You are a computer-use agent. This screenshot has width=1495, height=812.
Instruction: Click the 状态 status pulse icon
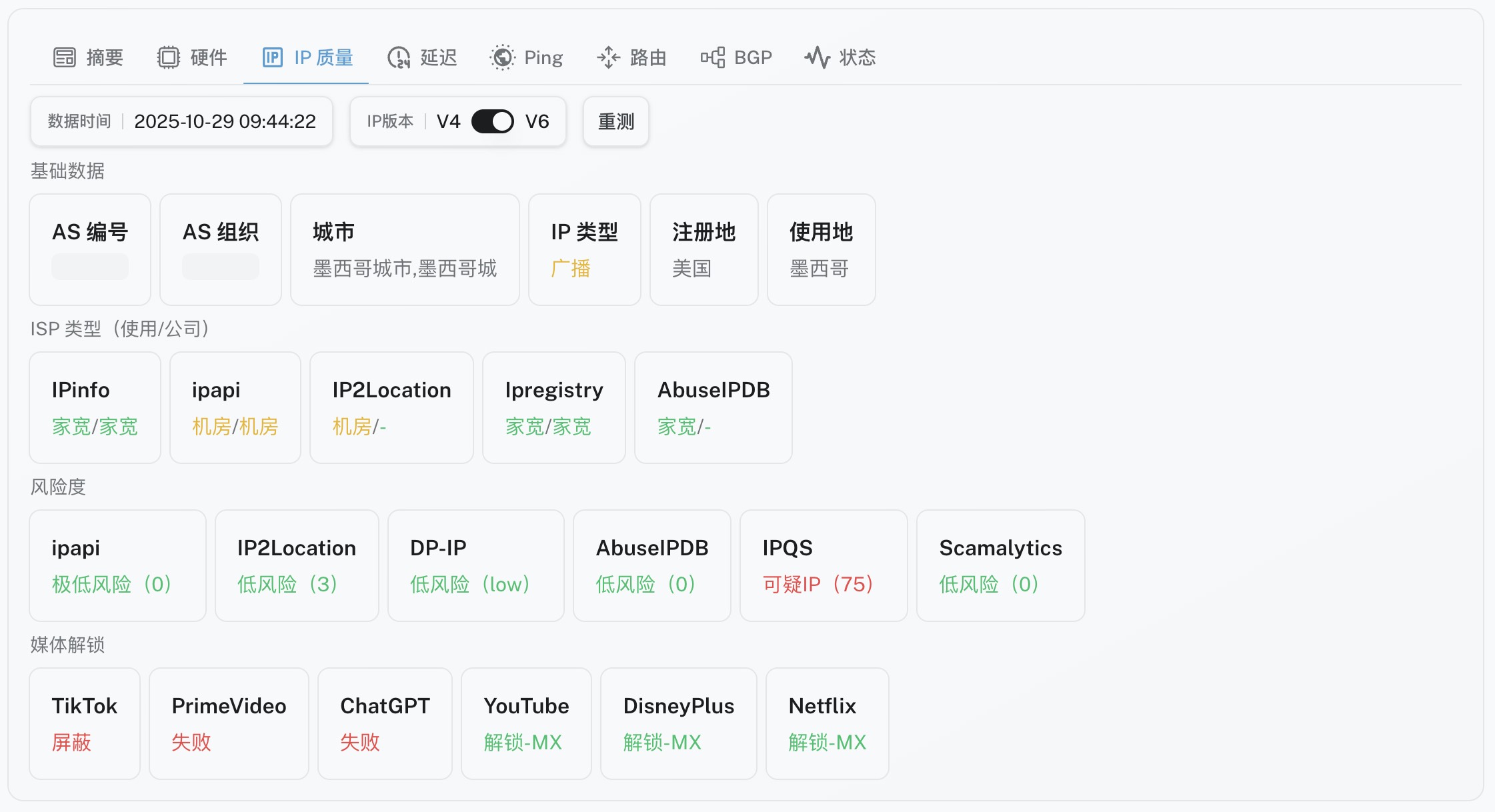point(818,57)
